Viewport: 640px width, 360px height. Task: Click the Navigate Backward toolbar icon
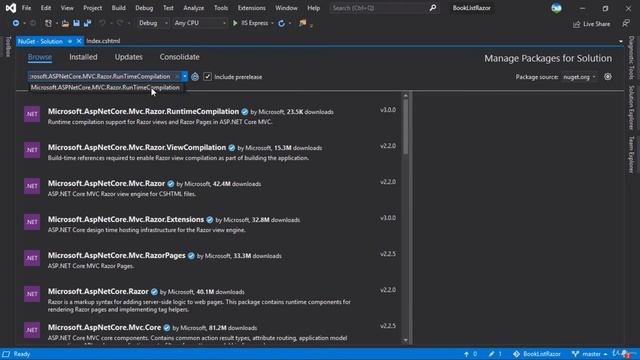click(16, 23)
